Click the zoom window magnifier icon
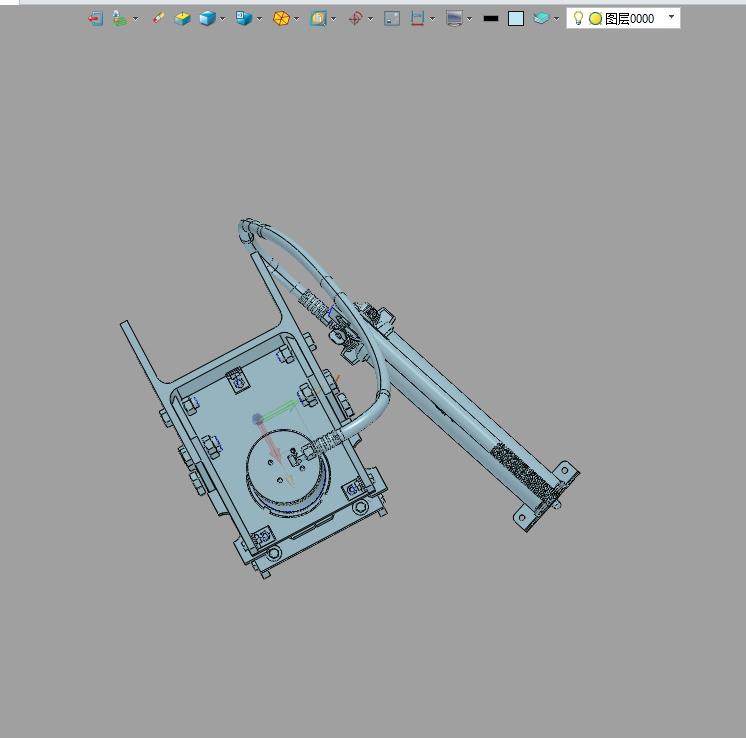The height and width of the screenshot is (738, 746). pos(318,19)
